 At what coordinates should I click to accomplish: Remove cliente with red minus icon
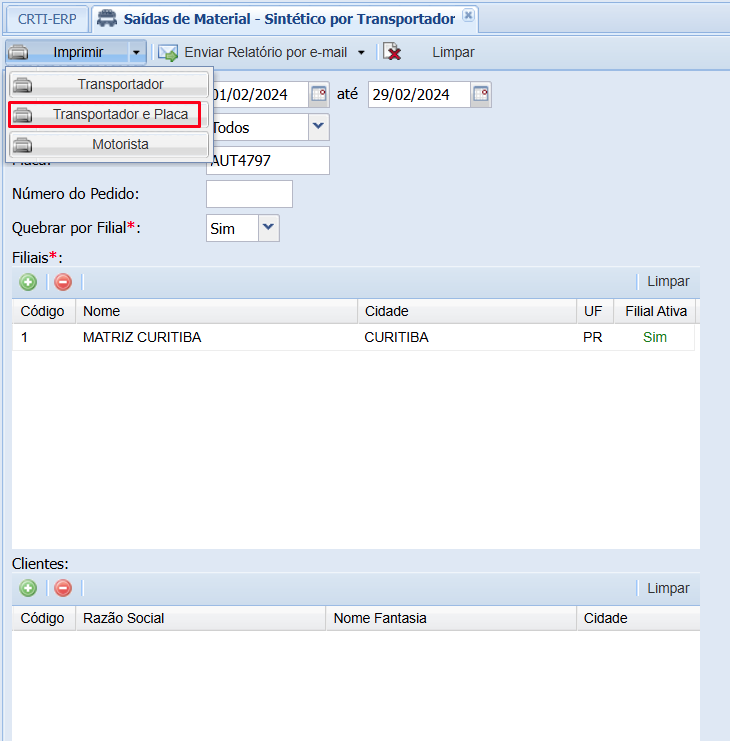pyautogui.click(x=63, y=588)
